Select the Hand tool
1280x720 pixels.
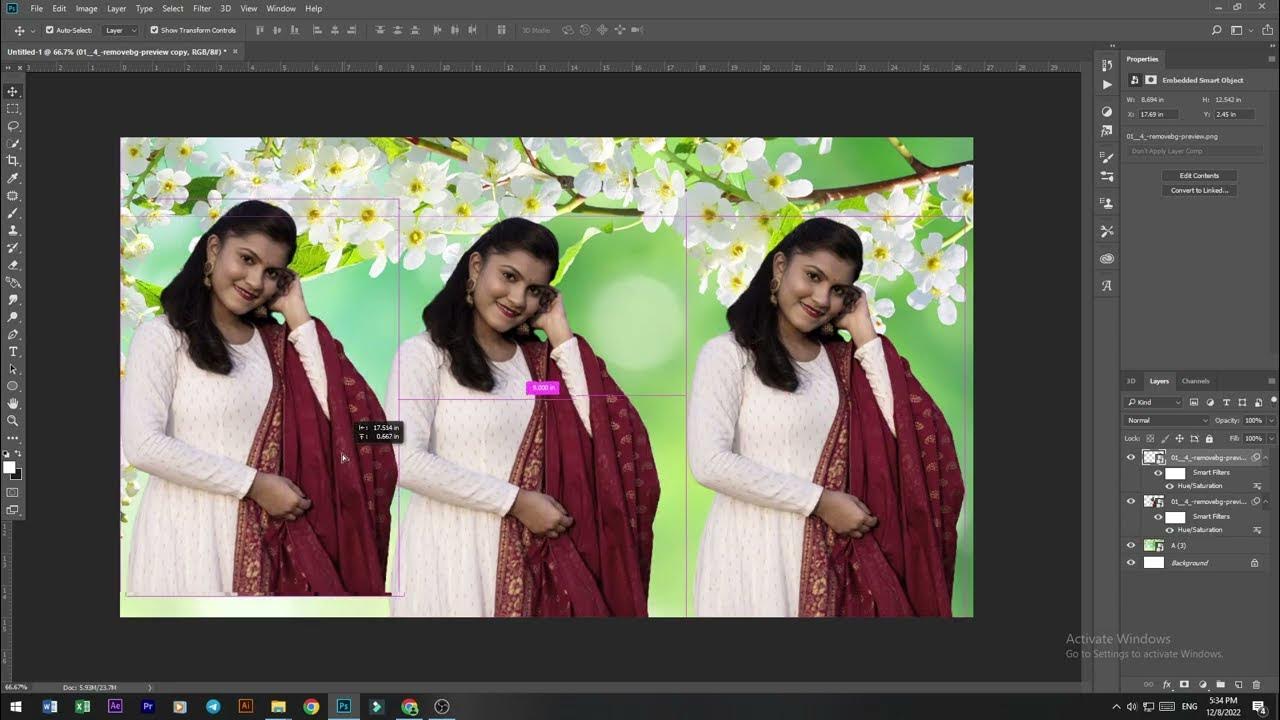[x=13, y=403]
